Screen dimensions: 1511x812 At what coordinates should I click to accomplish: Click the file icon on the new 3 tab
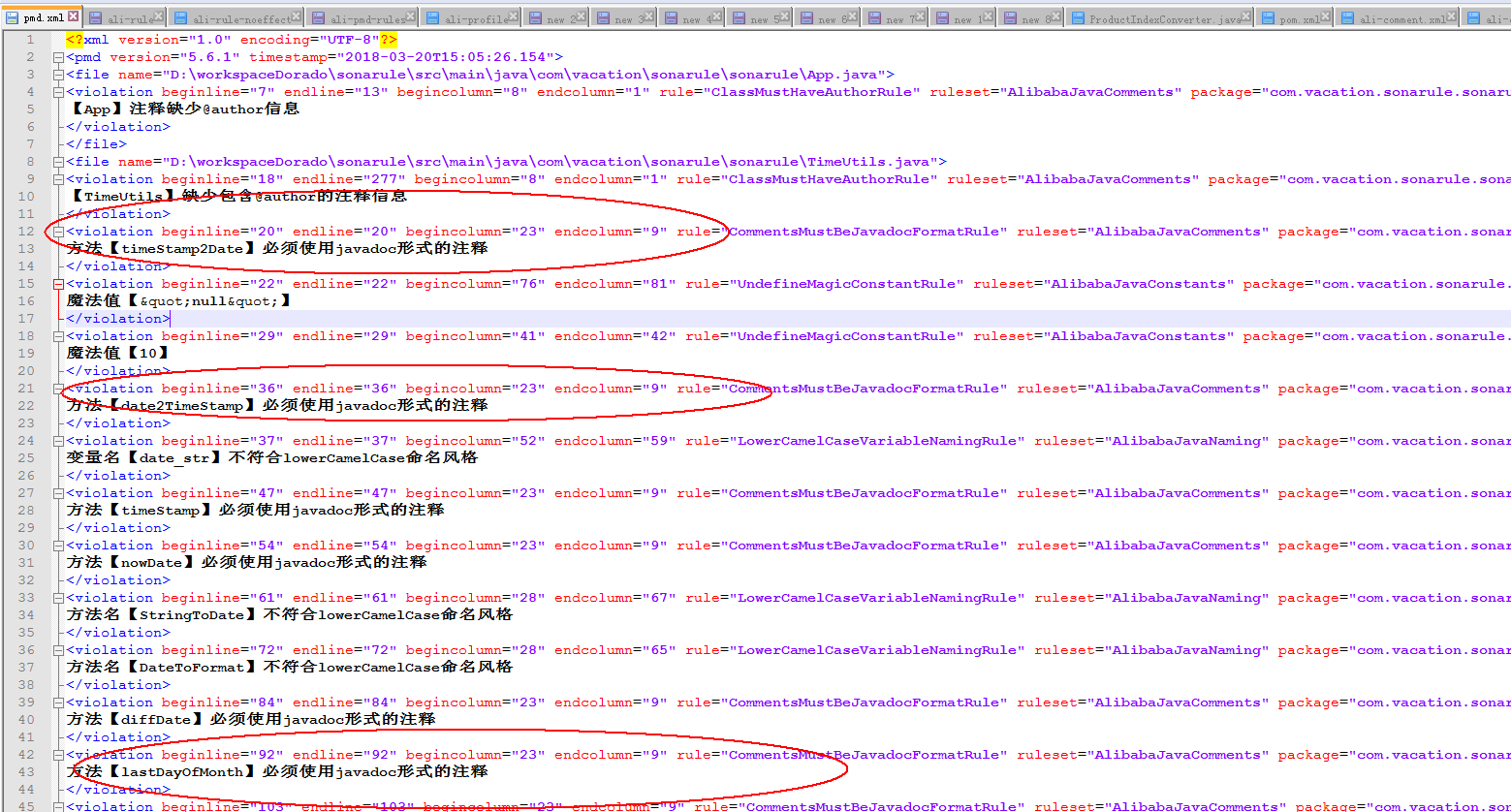tap(603, 16)
